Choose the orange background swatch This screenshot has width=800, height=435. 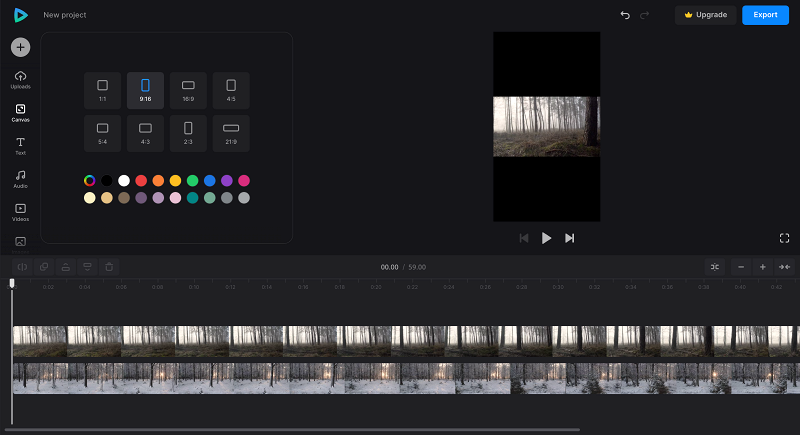tap(158, 181)
